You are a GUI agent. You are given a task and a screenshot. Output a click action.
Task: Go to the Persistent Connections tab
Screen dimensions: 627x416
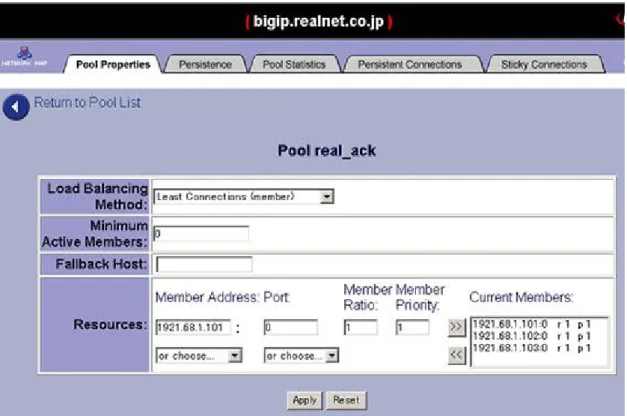click(x=409, y=64)
